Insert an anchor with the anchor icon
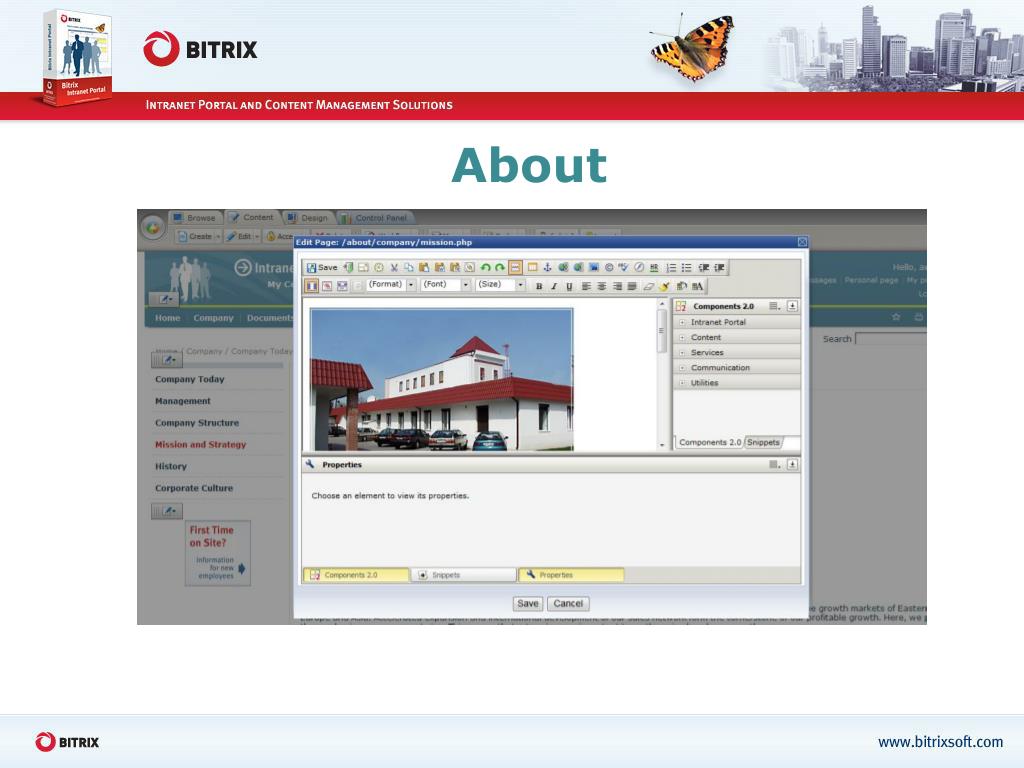The width and height of the screenshot is (1024, 768). [x=547, y=268]
